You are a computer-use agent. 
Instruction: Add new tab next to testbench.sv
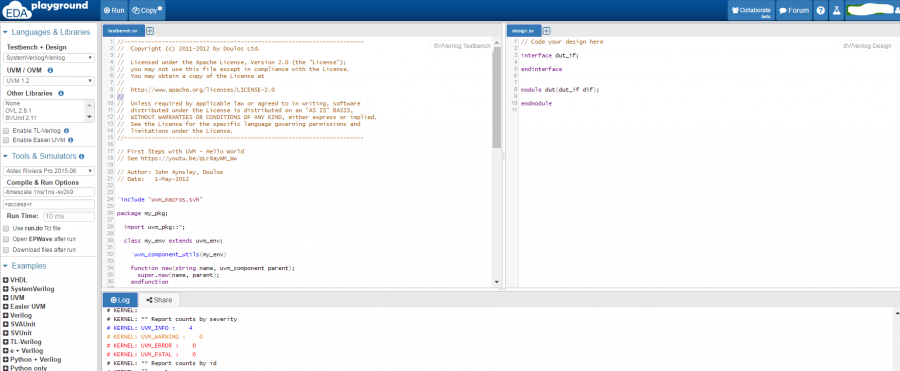150,30
